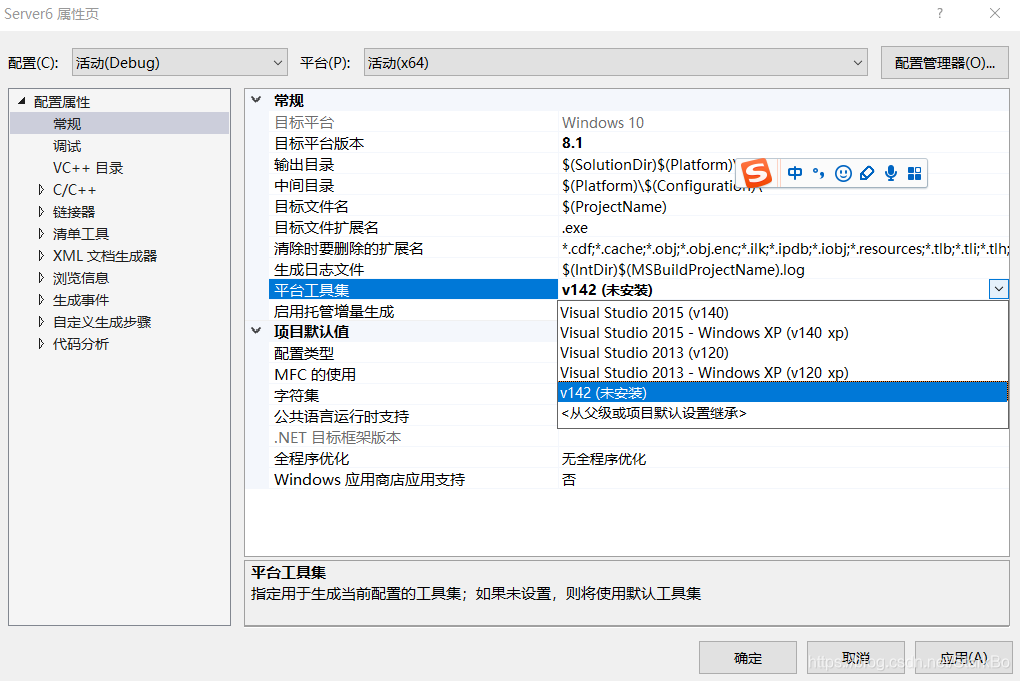Click the $(IntDir)$(MSBuildProjectName).log value
The width and height of the screenshot is (1020, 681).
pyautogui.click(x=683, y=269)
